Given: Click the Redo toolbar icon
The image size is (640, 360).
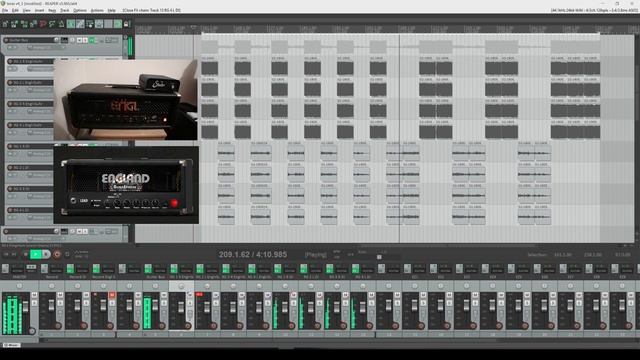Looking at the screenshot, I should [52, 24].
